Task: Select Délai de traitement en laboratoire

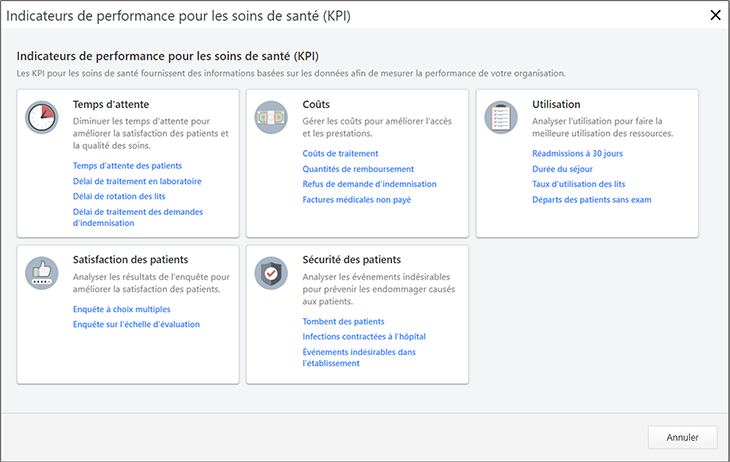Action: click(x=137, y=181)
